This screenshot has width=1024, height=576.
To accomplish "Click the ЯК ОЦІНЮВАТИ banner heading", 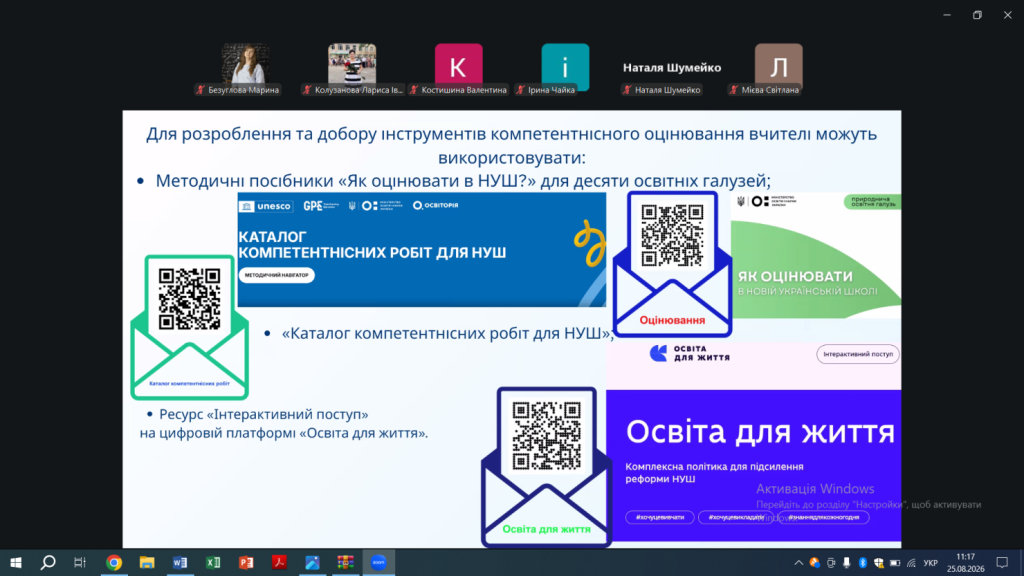I will [x=795, y=277].
